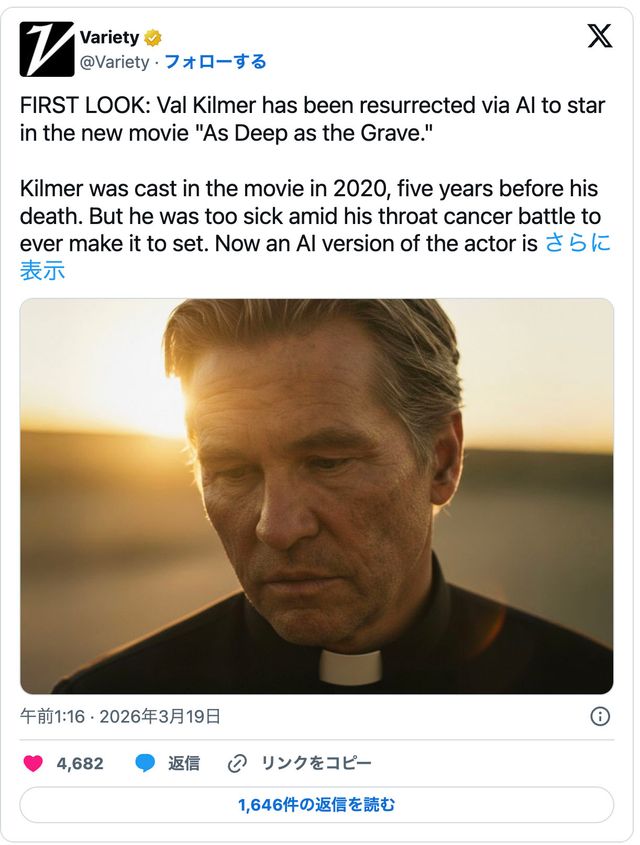
Task: Open the priest photo in the tweet
Action: (x=316, y=496)
